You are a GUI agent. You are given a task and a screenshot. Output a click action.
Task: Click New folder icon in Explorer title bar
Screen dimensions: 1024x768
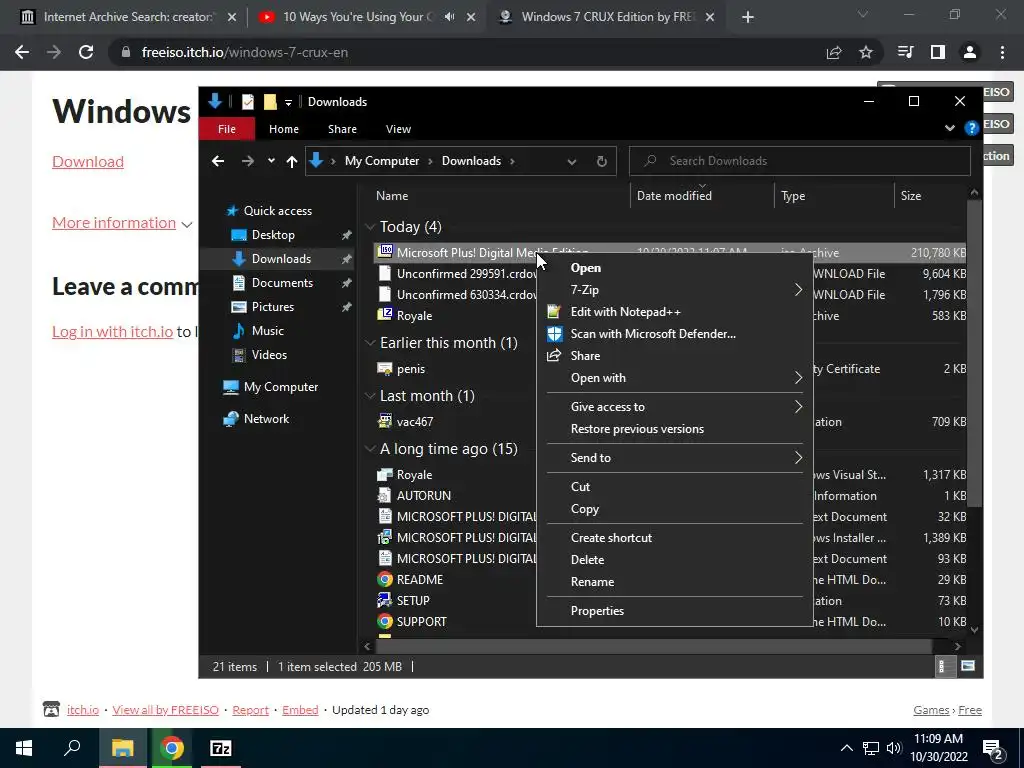pos(270,102)
